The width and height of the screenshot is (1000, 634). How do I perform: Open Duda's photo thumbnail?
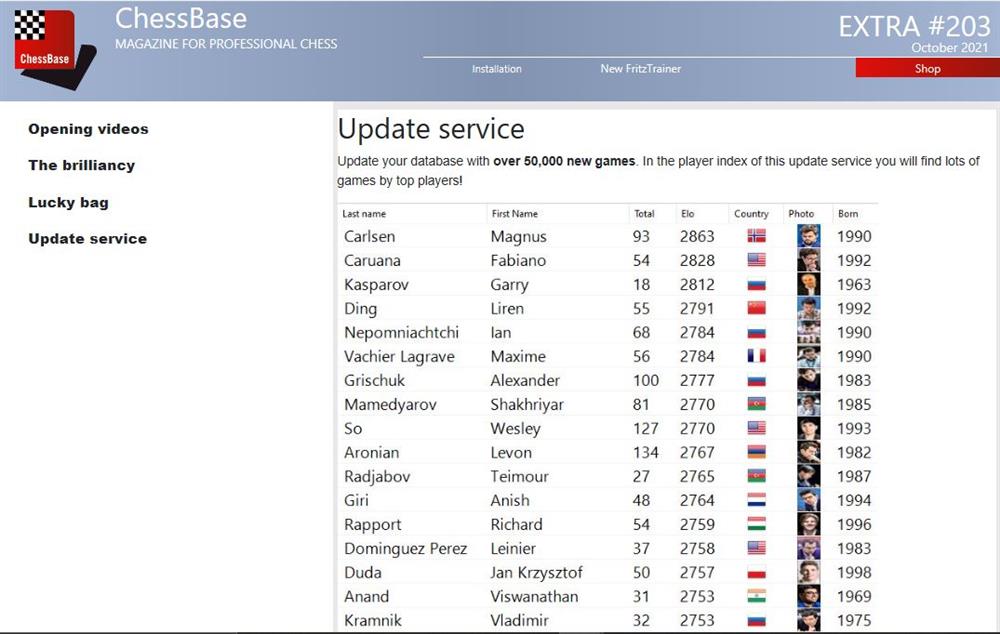[x=809, y=572]
